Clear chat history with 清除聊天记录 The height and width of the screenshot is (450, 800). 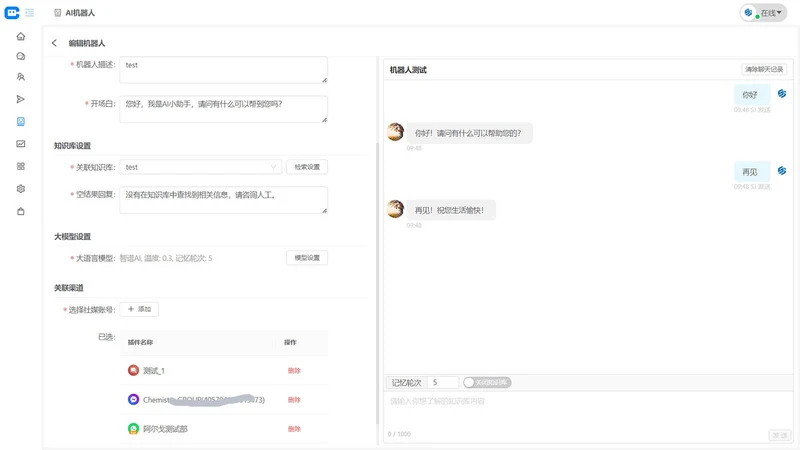(764, 69)
